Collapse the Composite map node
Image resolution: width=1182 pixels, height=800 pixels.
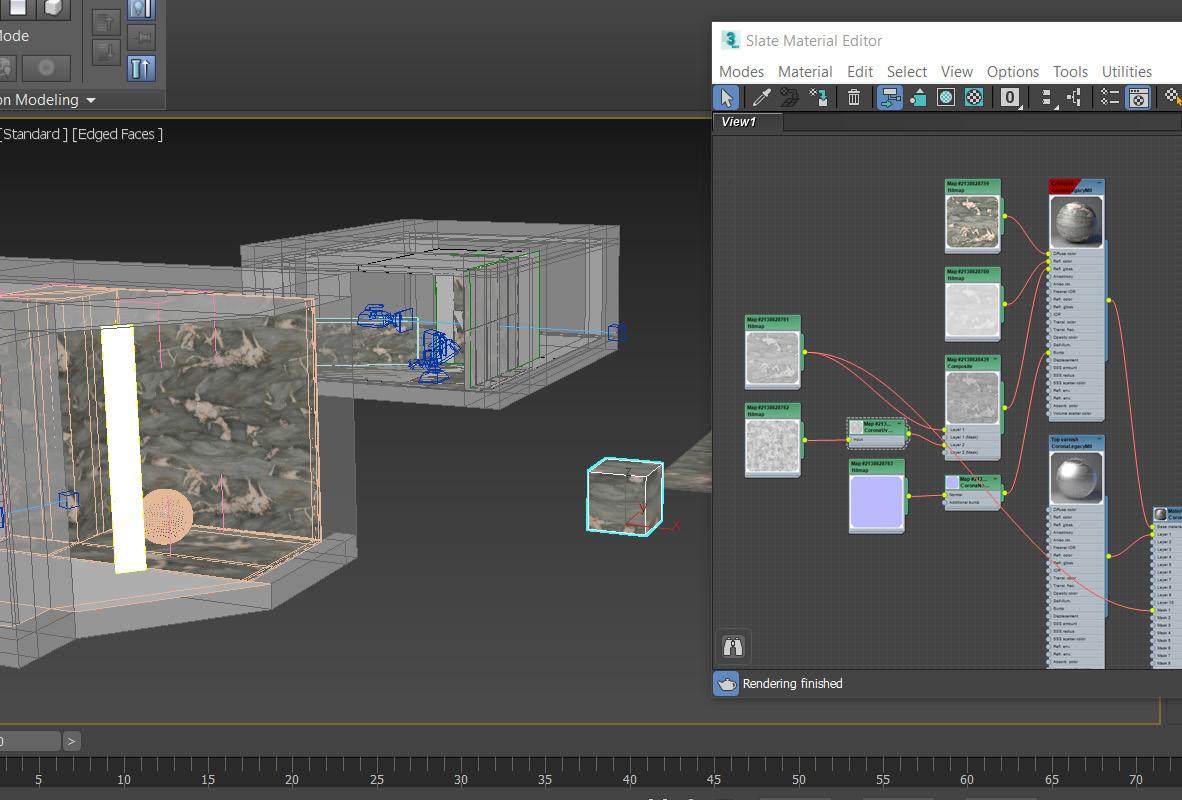pyautogui.click(x=996, y=360)
